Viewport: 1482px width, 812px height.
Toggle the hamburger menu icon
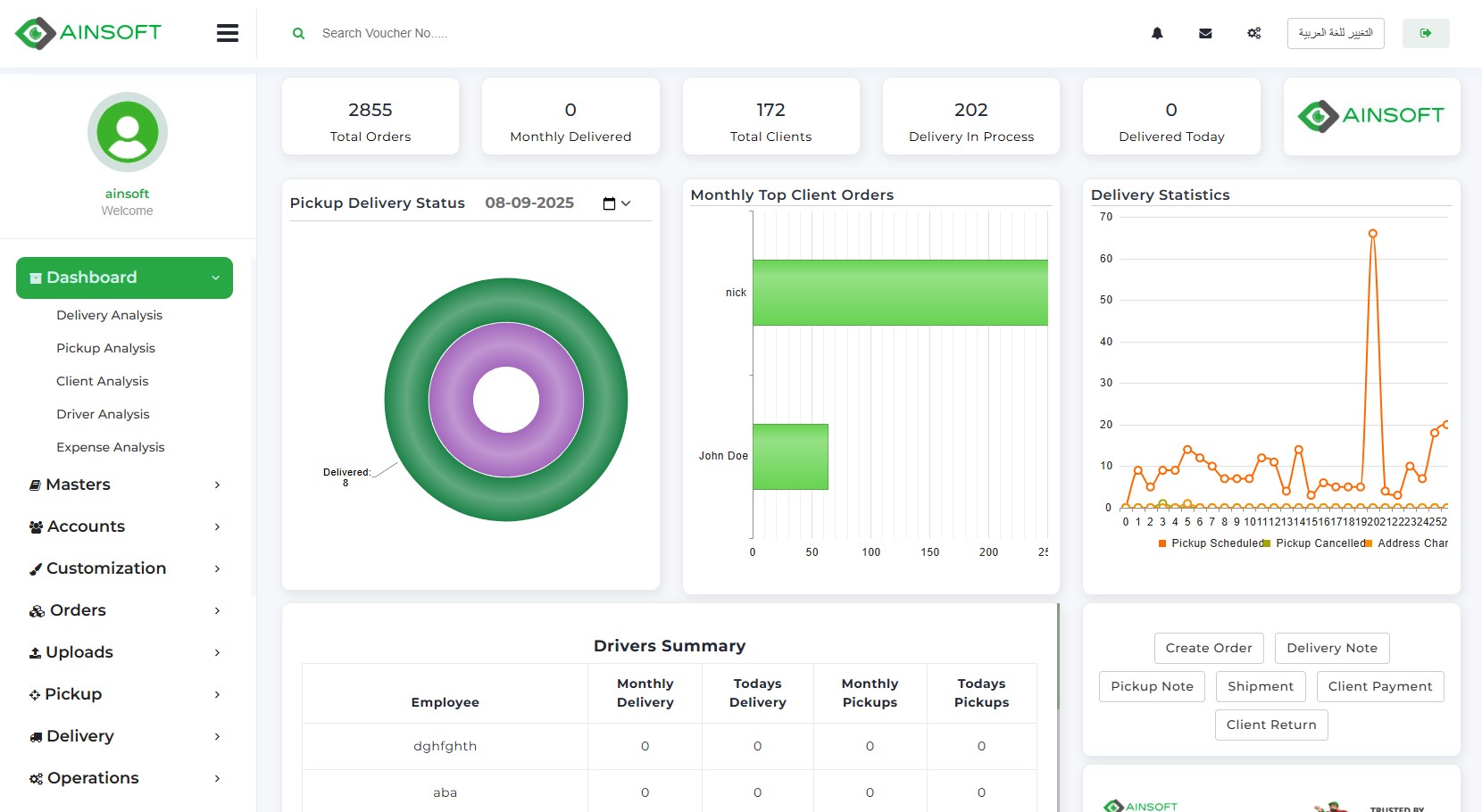pyautogui.click(x=228, y=33)
